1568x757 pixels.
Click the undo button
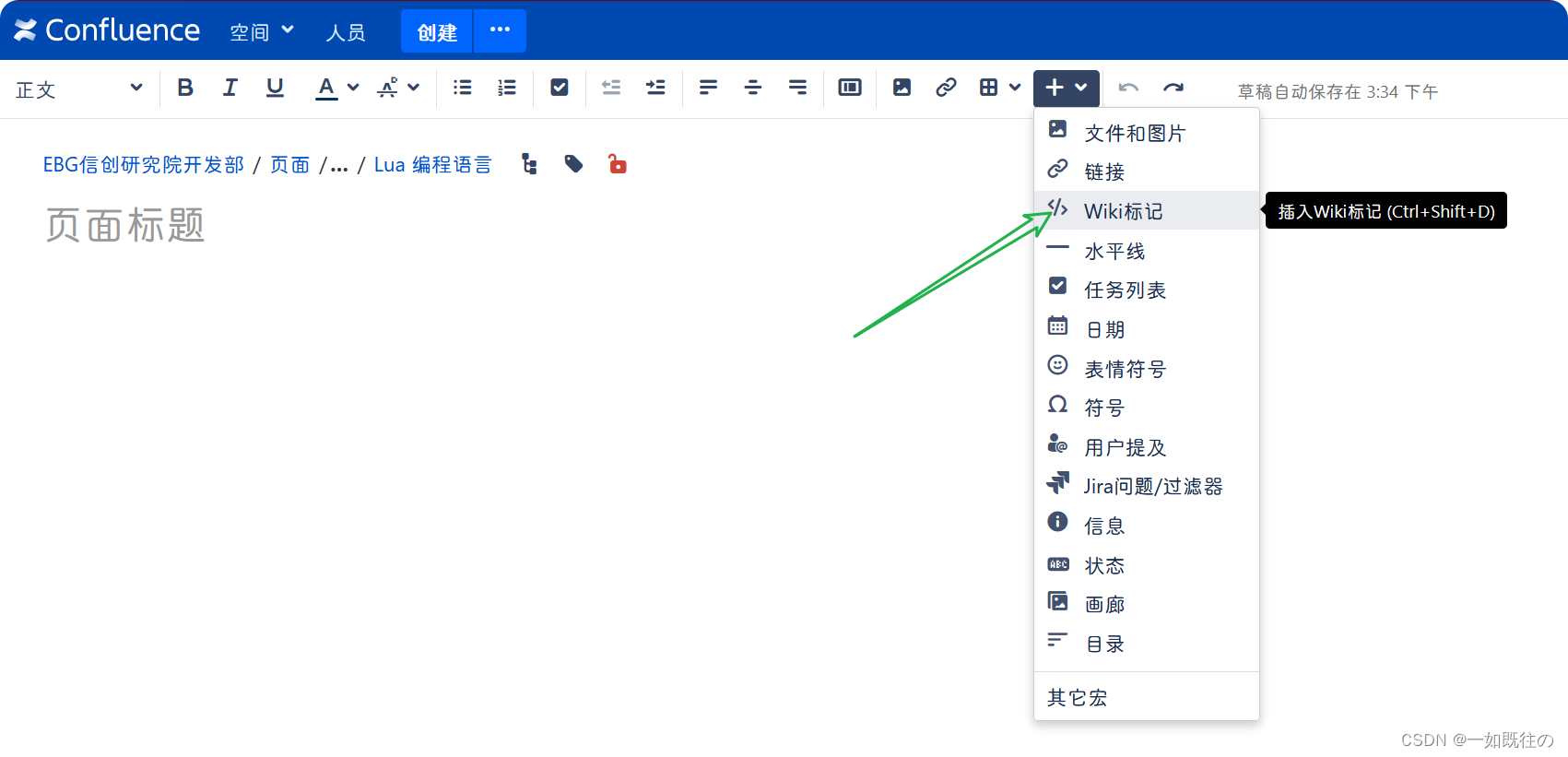tap(1128, 88)
